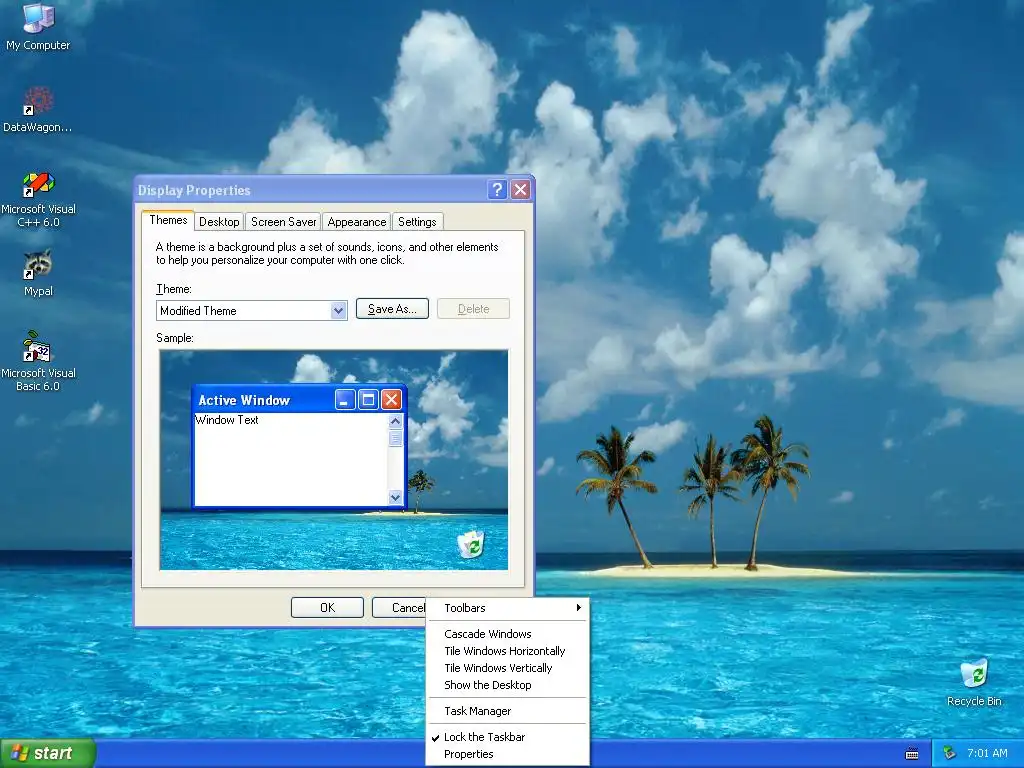This screenshot has height=768, width=1024.
Task: Select the Microsoft Visual C++ 6.0 shortcut
Action: (38, 199)
